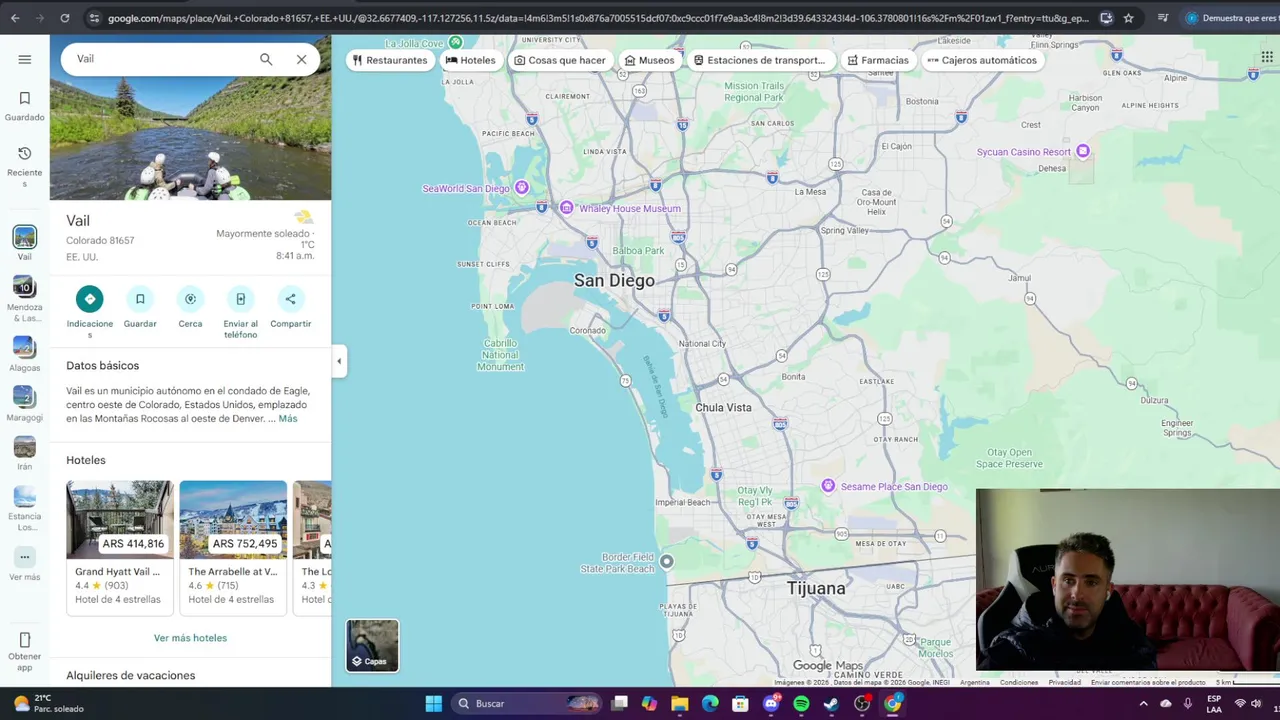
Task: Open the Capas layers thumbnail
Action: pyautogui.click(x=372, y=645)
